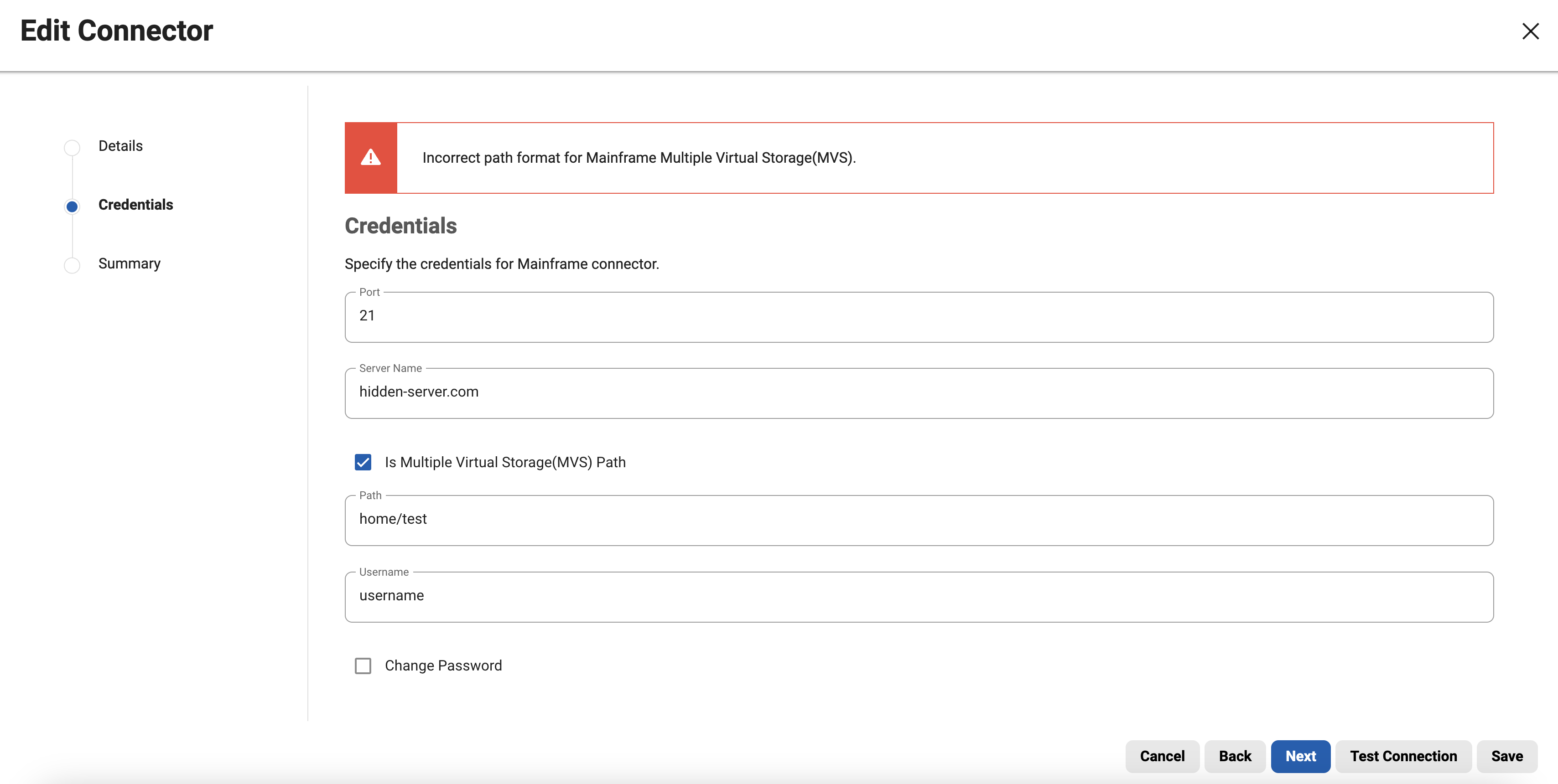The height and width of the screenshot is (784, 1558).
Task: Focus the Port input field
Action: pyautogui.click(x=919, y=317)
